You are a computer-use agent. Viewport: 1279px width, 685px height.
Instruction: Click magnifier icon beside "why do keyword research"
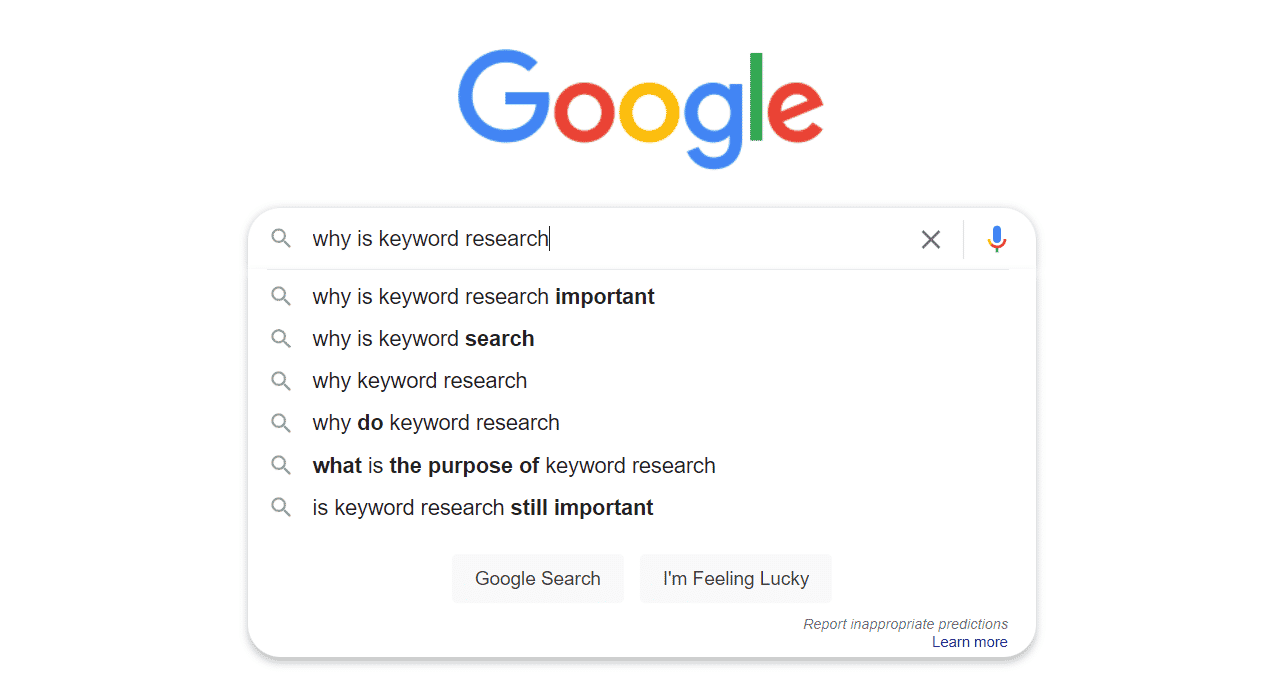tap(281, 422)
